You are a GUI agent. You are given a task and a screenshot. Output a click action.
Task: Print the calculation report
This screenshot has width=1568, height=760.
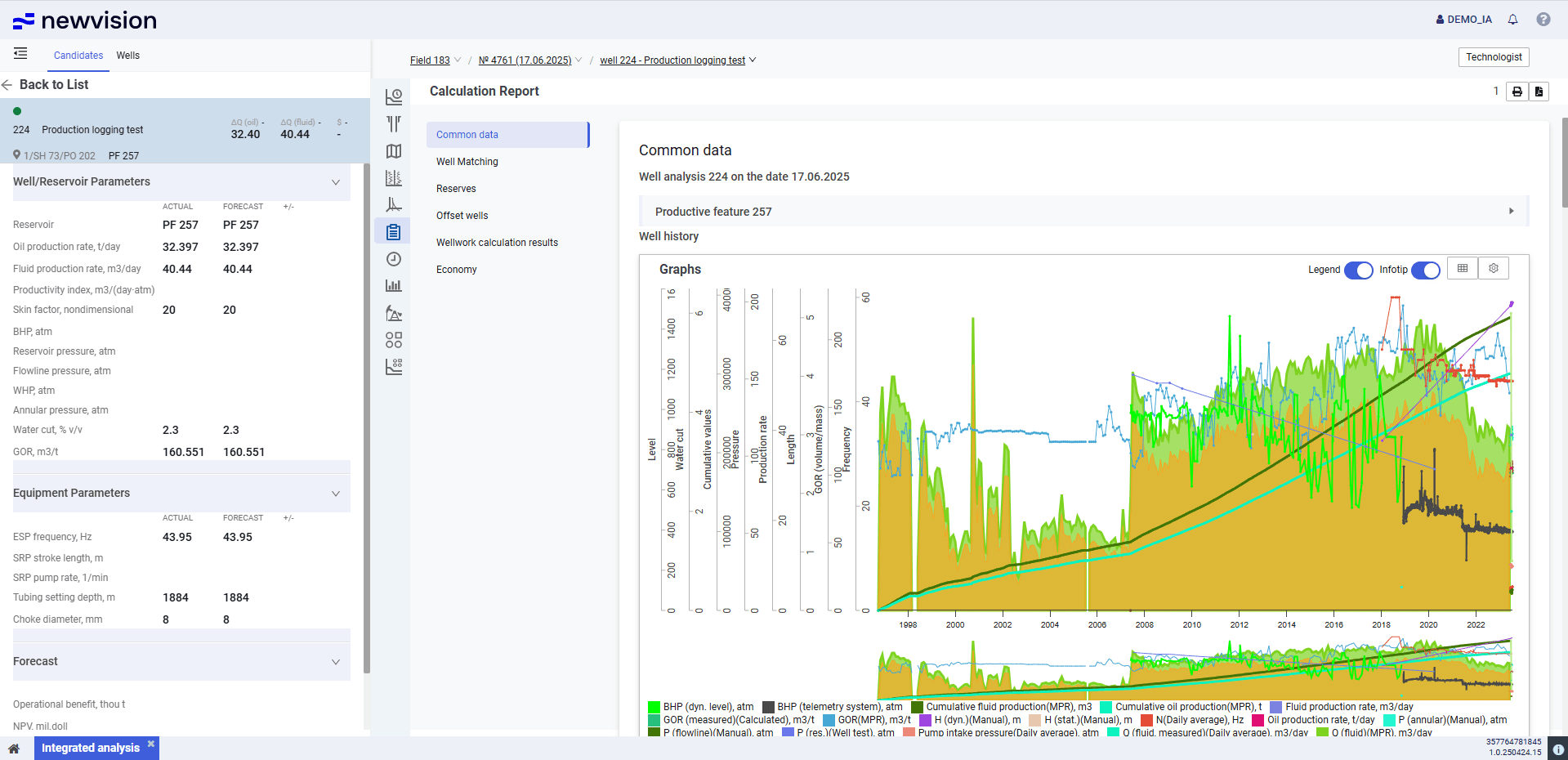[x=1517, y=92]
